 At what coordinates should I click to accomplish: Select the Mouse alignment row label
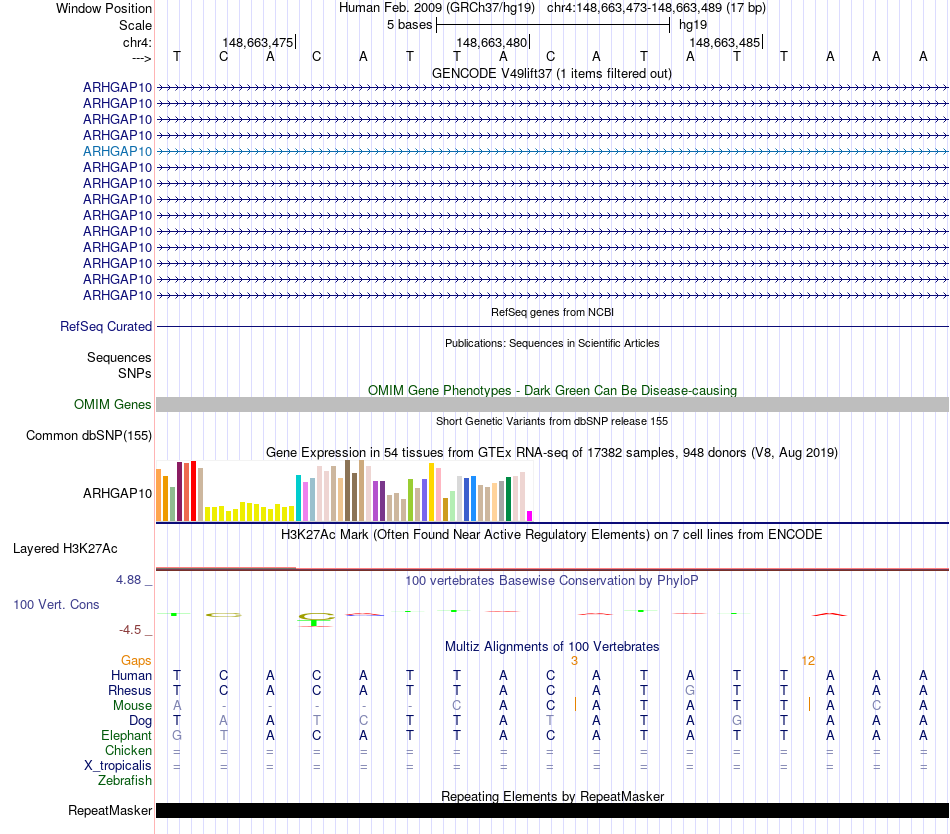click(x=133, y=706)
